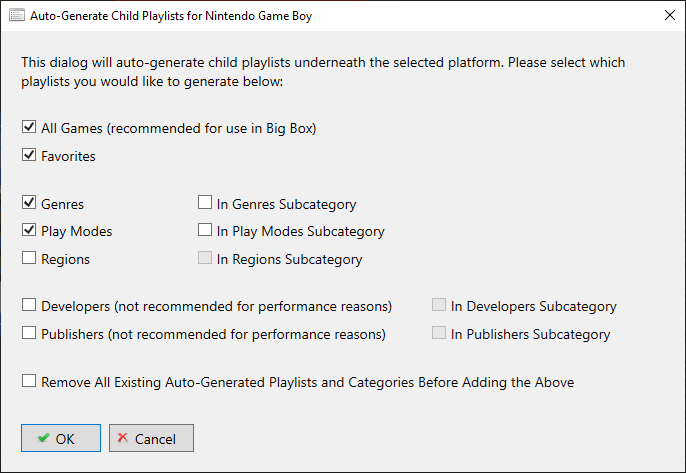Check the Publishers option
686x473 pixels.
tap(29, 333)
